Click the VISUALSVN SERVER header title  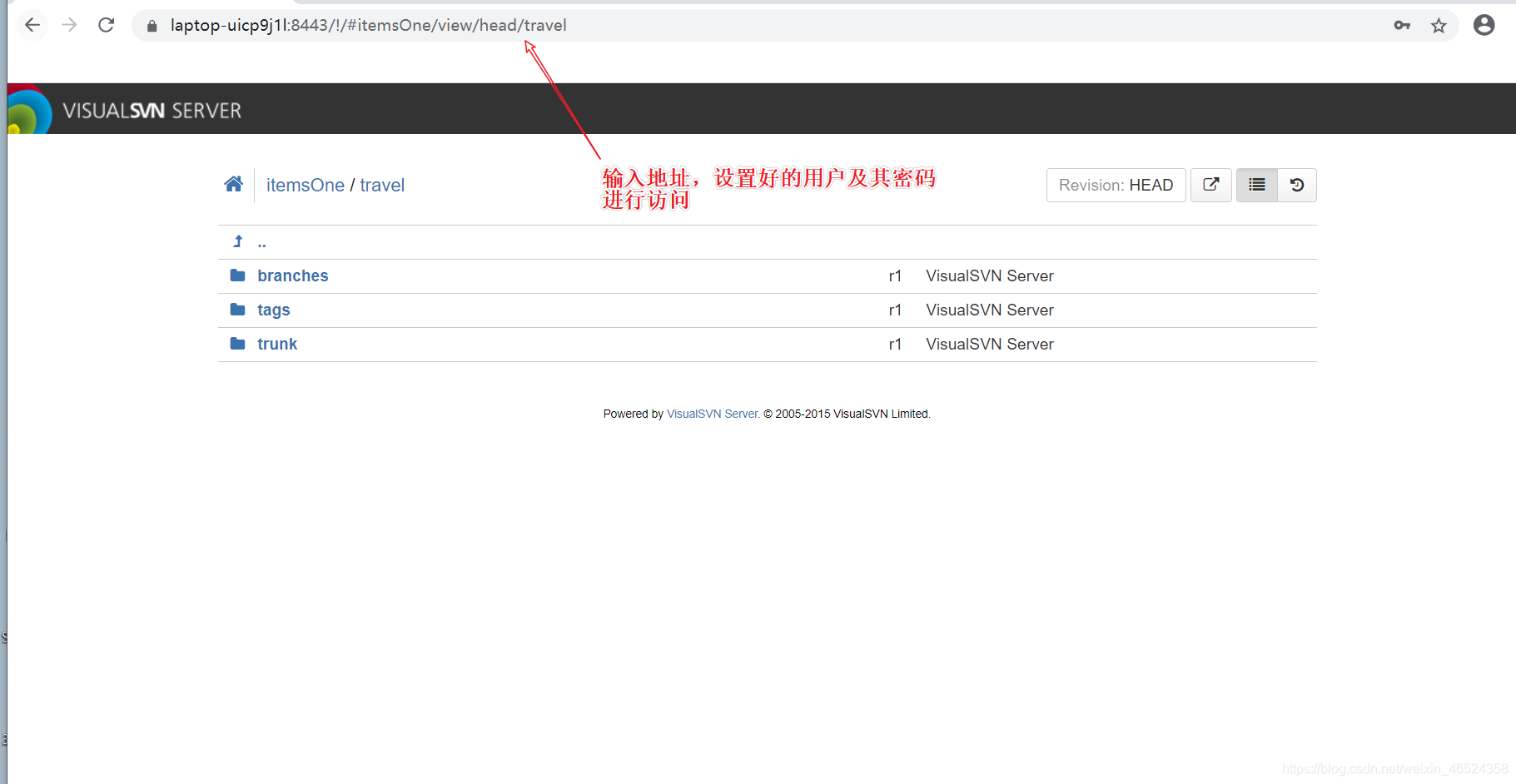click(x=152, y=111)
